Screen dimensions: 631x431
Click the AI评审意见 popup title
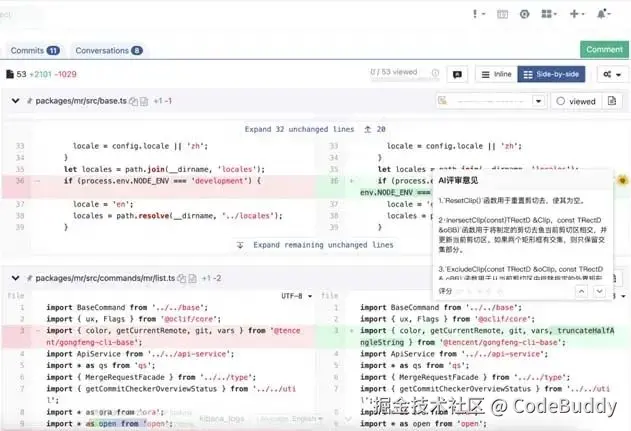tap(458, 180)
